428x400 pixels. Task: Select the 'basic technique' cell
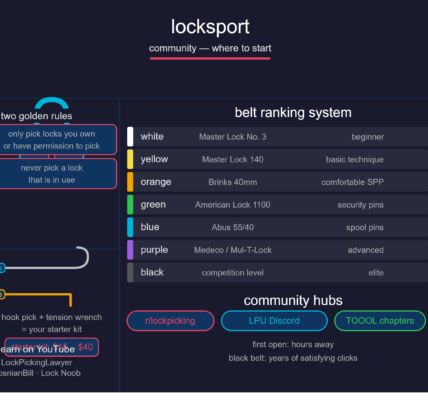click(355, 160)
